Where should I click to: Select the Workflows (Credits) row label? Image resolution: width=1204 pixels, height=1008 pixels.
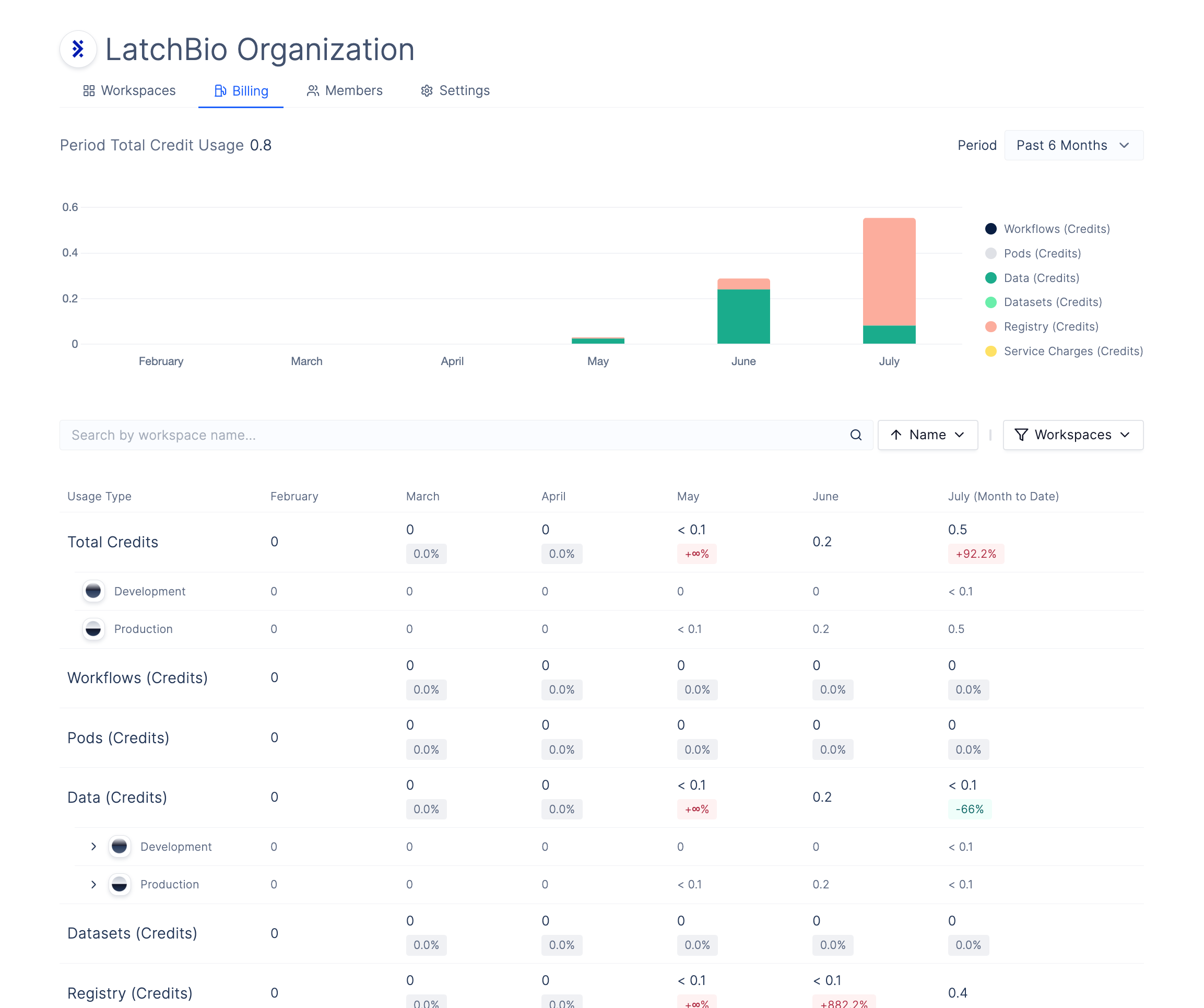point(138,678)
